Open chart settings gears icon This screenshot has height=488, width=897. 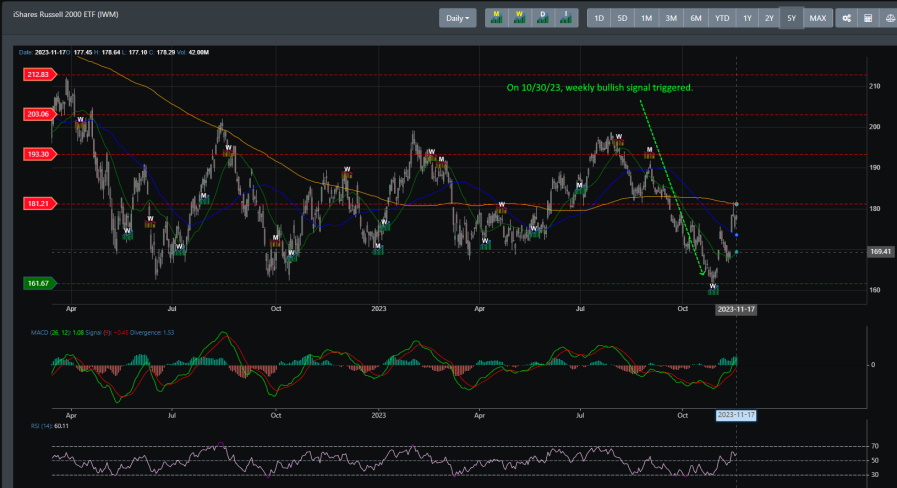846,18
